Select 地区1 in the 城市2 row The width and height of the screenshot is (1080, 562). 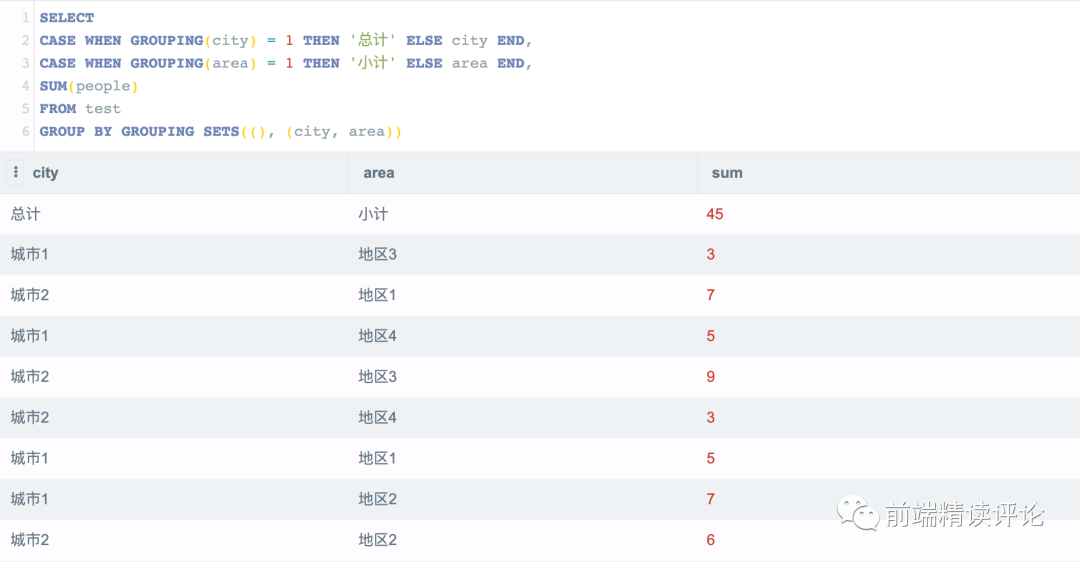377,295
